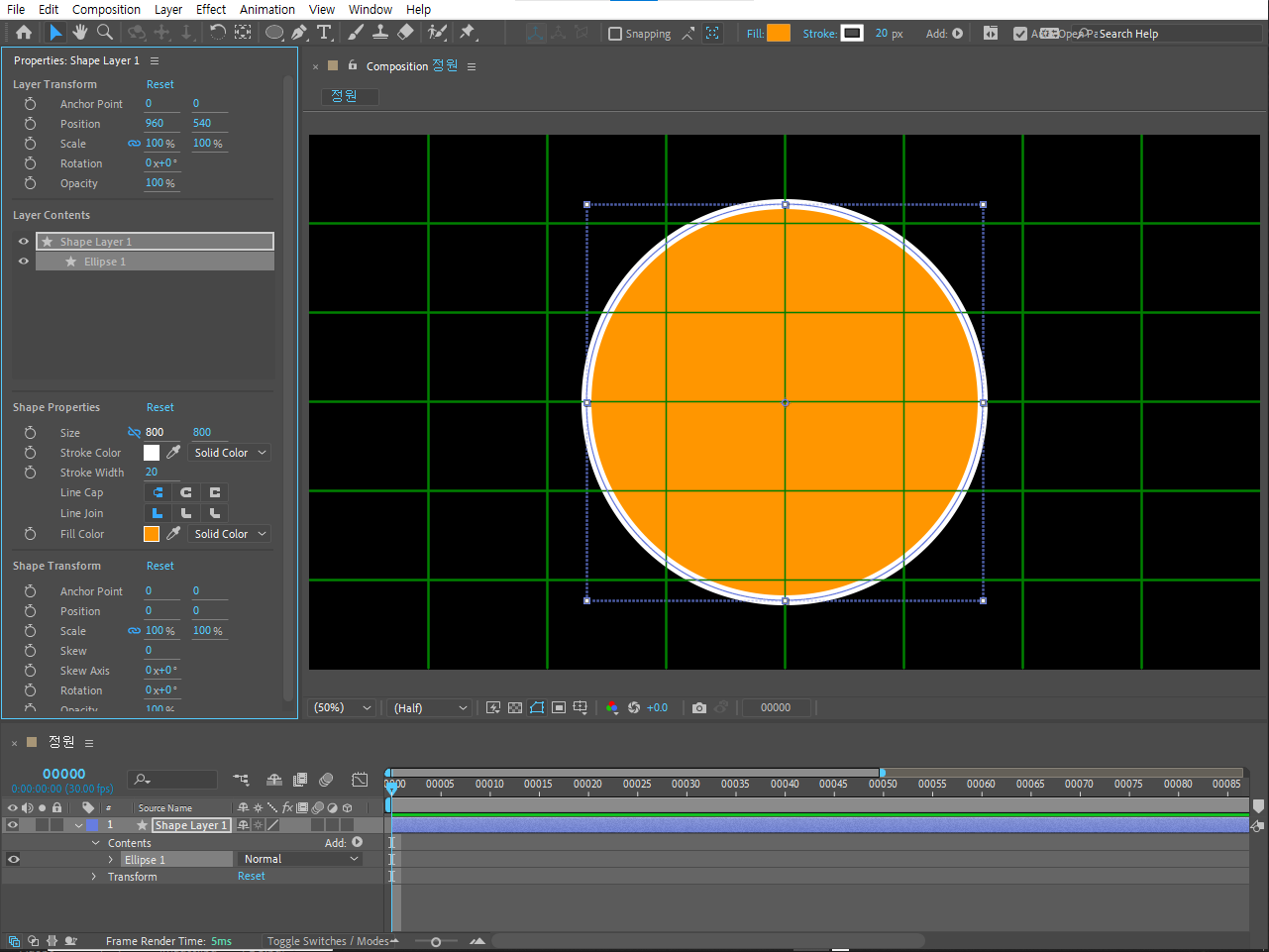Open the Animation menu
1269x952 pixels.
tap(267, 9)
